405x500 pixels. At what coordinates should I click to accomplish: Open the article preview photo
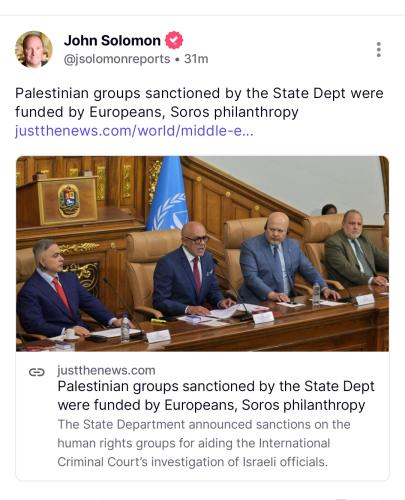coord(202,254)
